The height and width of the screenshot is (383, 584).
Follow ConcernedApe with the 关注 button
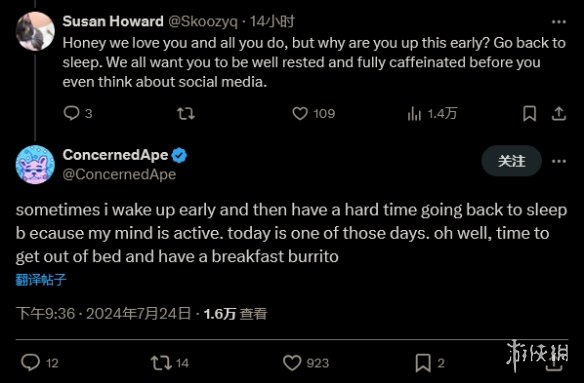coord(511,161)
